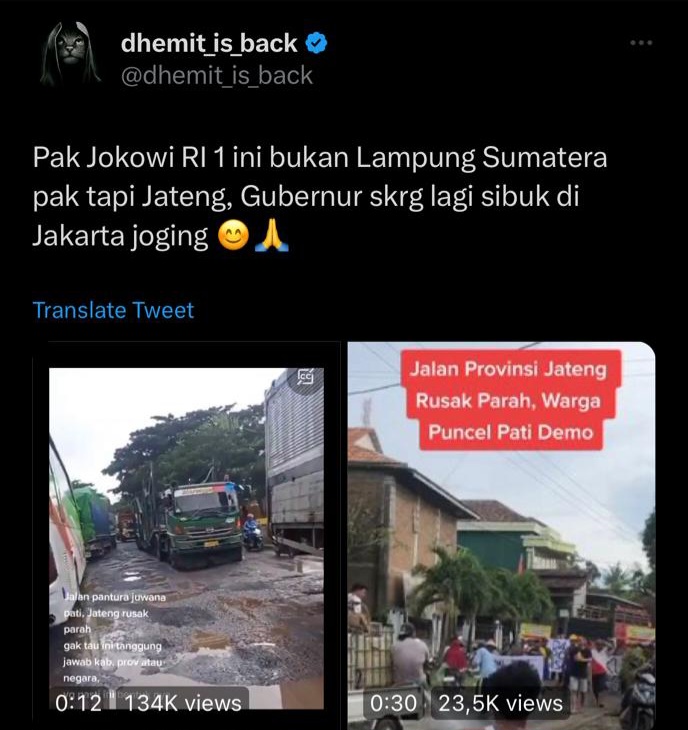Click the 0:30 duration label
688x730 pixels.
394,703
